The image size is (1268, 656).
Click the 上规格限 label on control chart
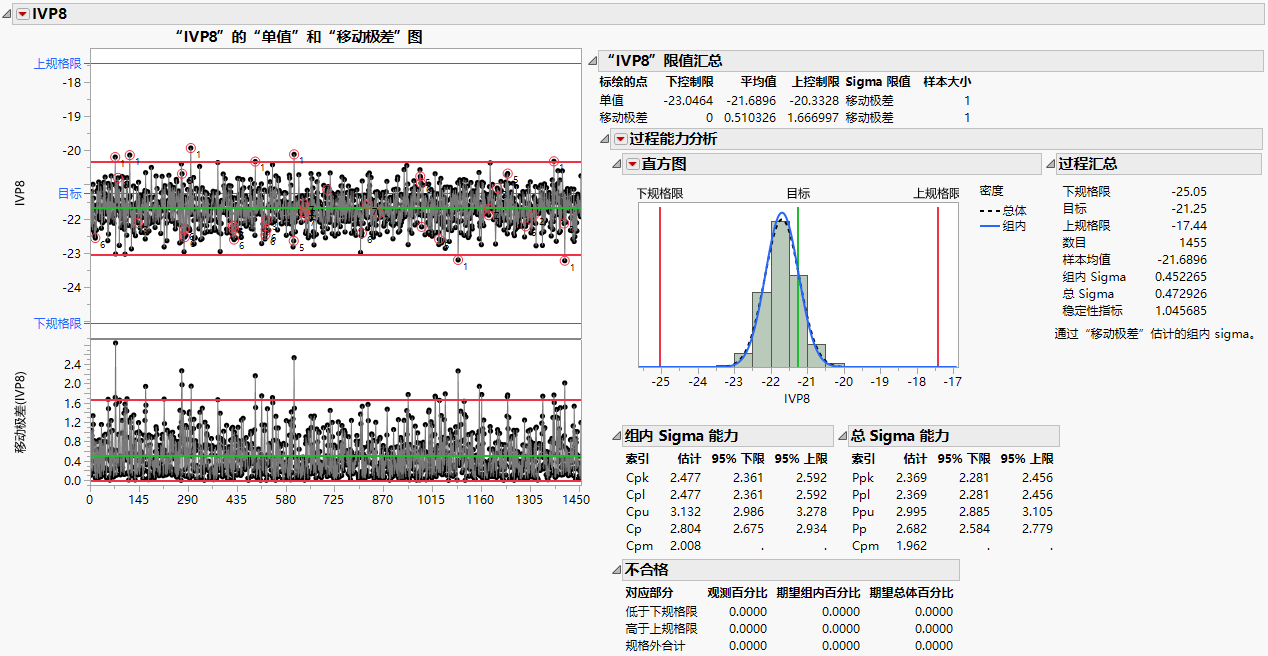point(57,64)
